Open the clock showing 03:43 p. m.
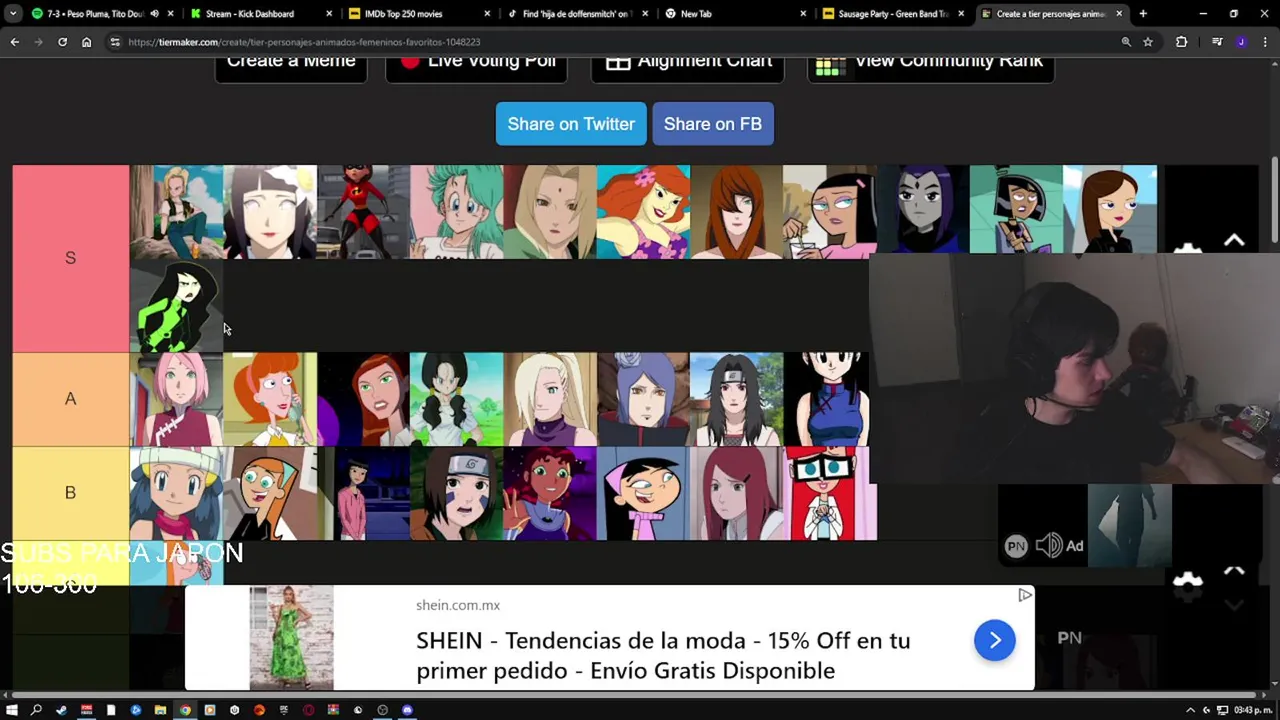 pos(1252,710)
